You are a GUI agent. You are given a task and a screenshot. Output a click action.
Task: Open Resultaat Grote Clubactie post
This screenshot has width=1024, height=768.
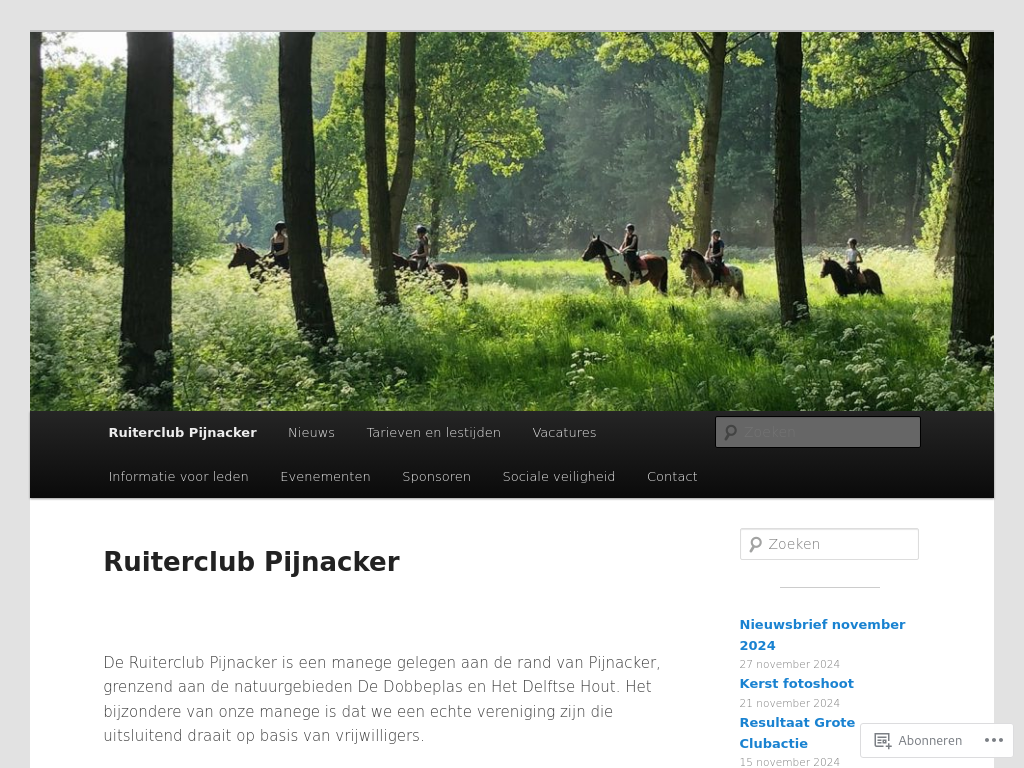(x=797, y=733)
